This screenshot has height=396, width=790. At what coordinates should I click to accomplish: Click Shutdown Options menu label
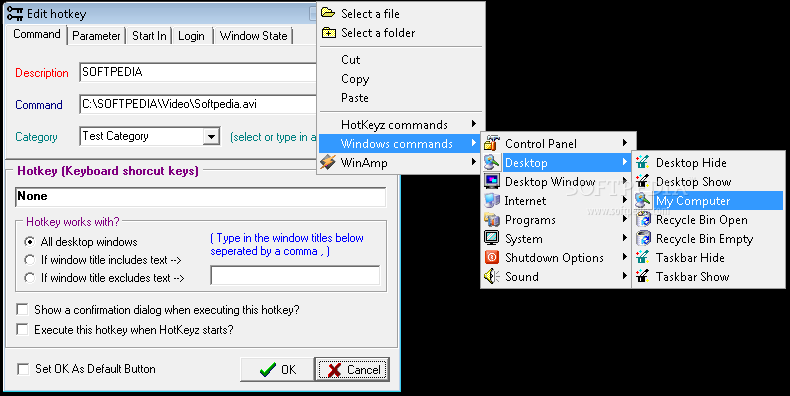click(x=554, y=258)
